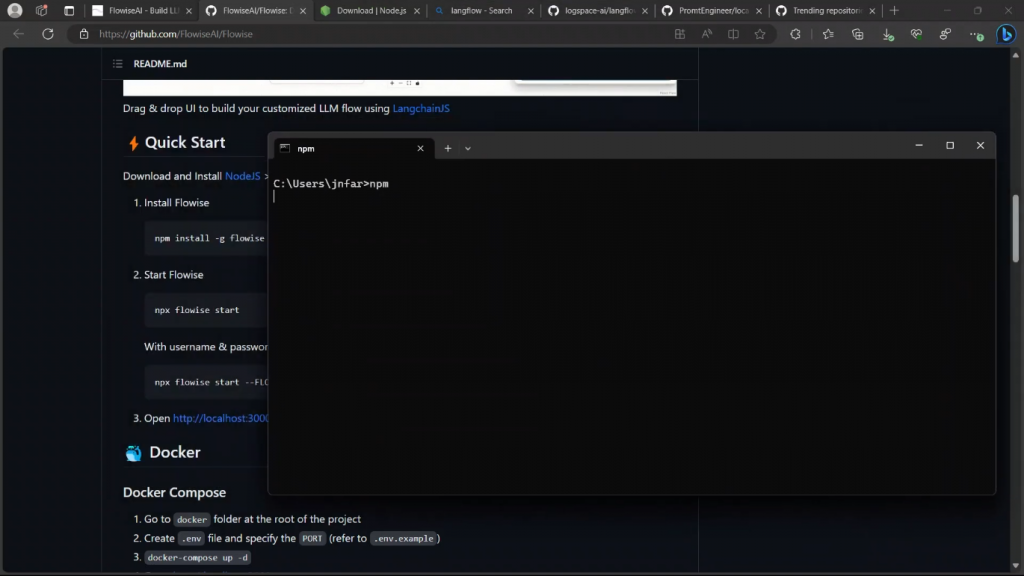Add this page to favorites star

pyautogui.click(x=760, y=34)
